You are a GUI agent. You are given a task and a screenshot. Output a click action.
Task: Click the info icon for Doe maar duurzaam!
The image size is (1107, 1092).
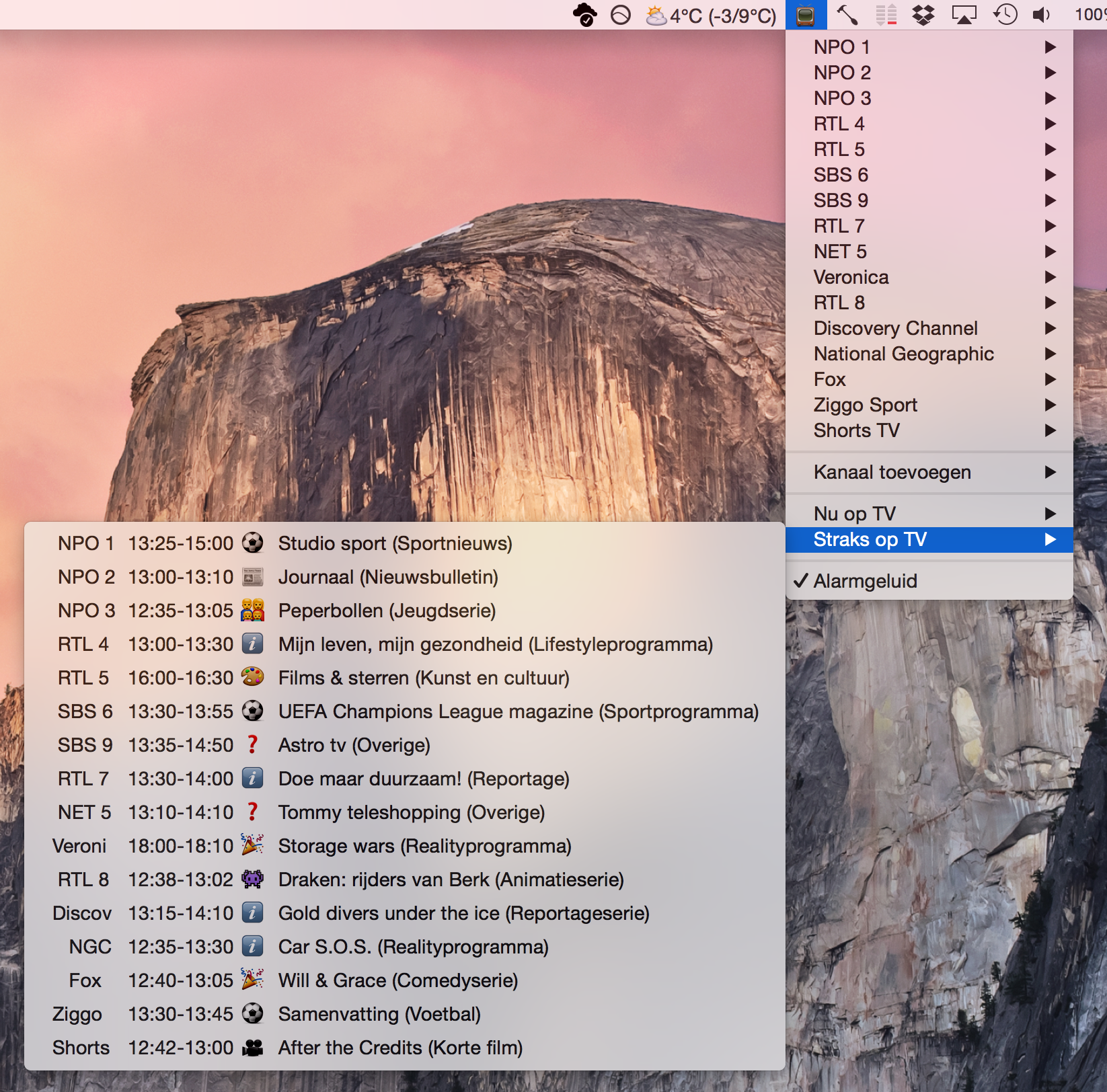coord(252,778)
